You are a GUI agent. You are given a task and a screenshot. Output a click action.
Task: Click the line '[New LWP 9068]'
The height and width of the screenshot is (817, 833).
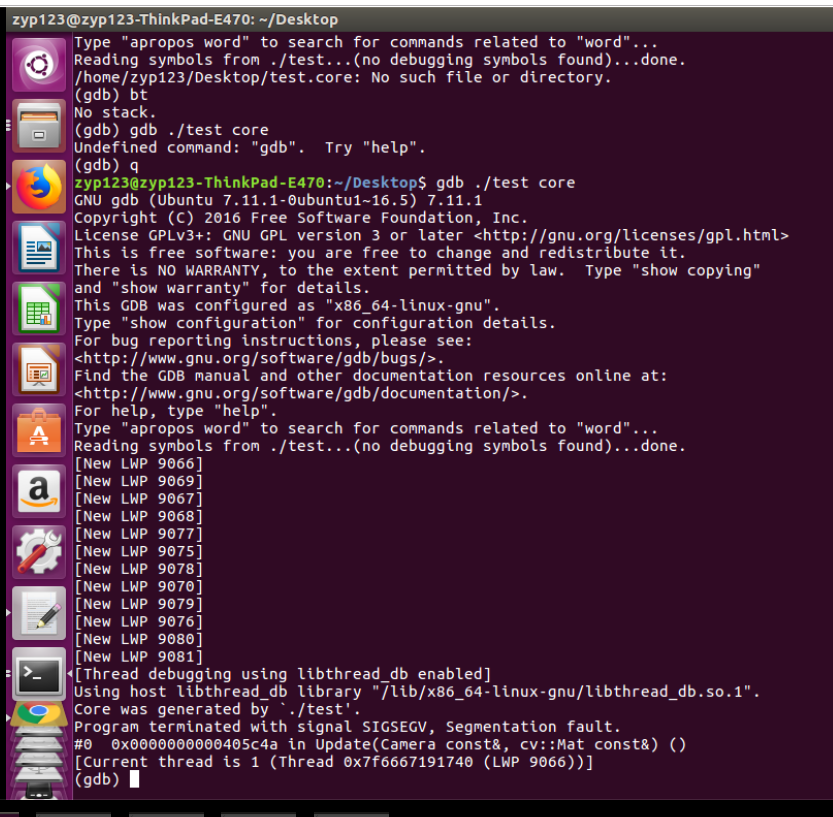[x=139, y=516]
